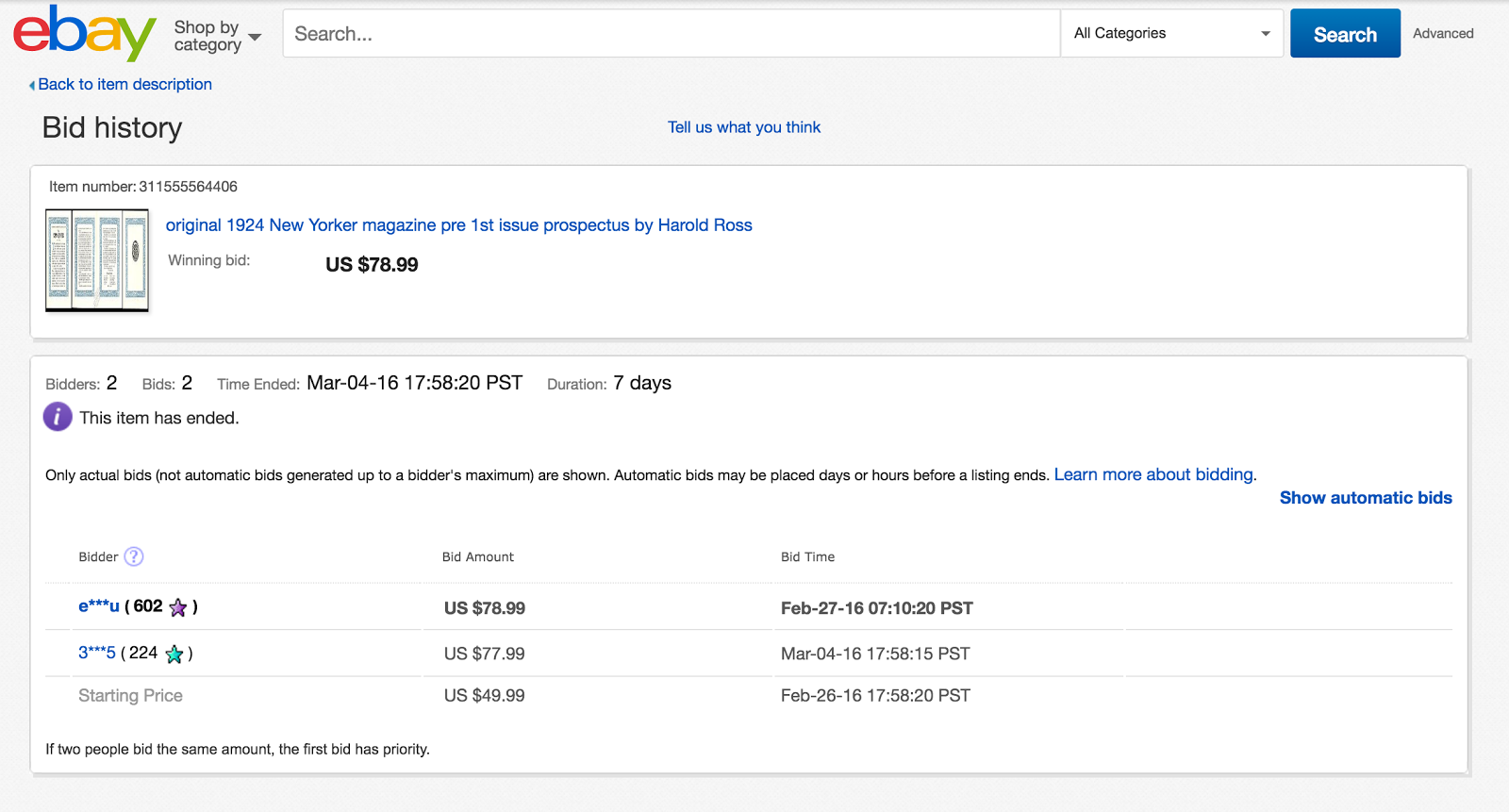Click the purple star beside bidder e***u
Viewport: 1509px width, 812px height.
178,607
